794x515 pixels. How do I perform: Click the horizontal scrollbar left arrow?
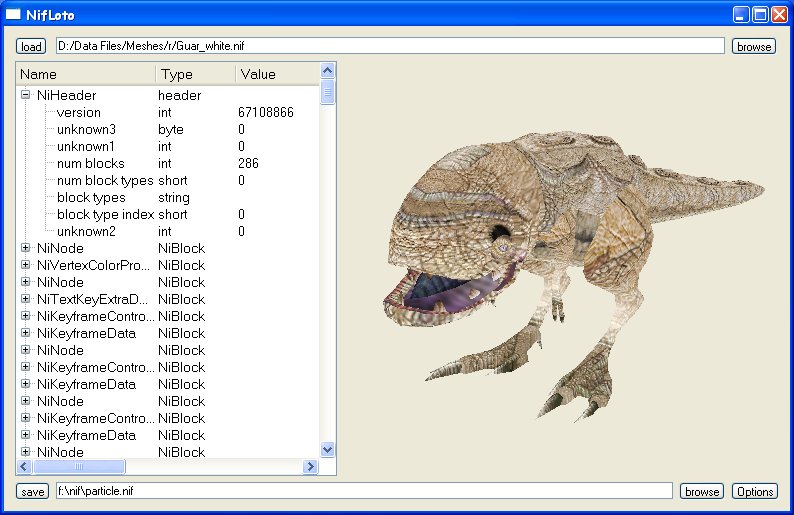[x=24, y=466]
